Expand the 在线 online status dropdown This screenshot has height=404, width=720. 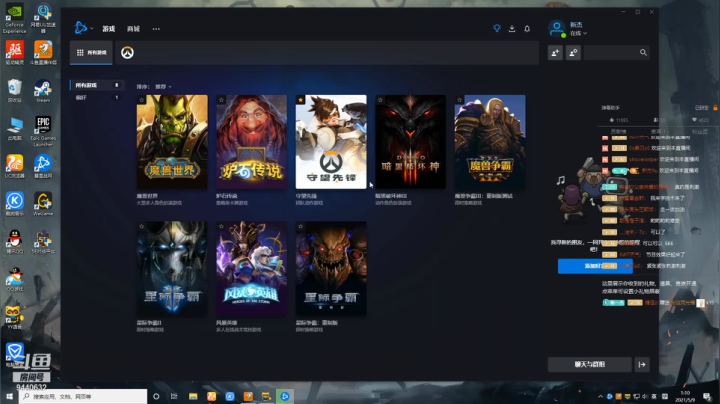(579, 34)
